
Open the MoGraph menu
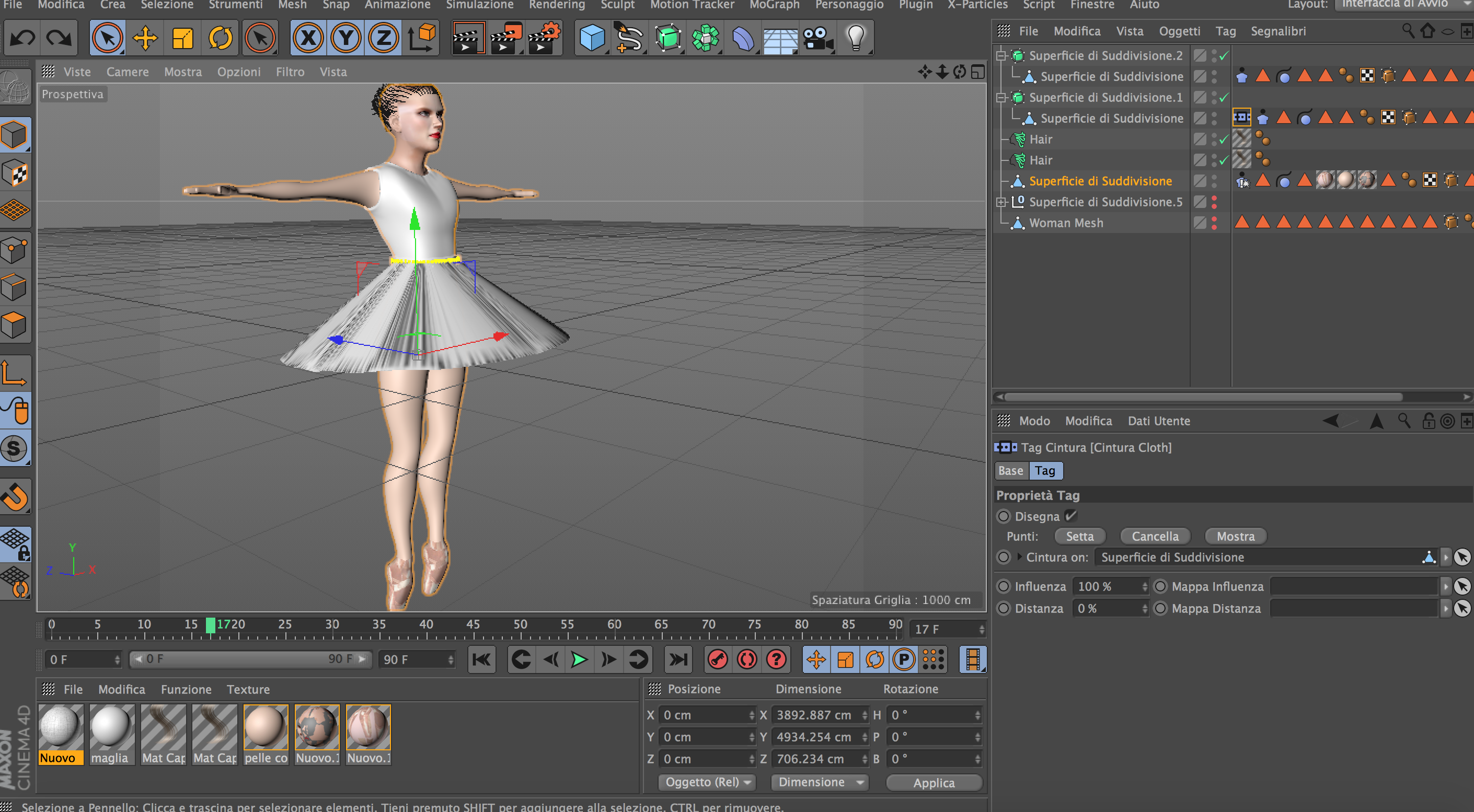tap(774, 5)
